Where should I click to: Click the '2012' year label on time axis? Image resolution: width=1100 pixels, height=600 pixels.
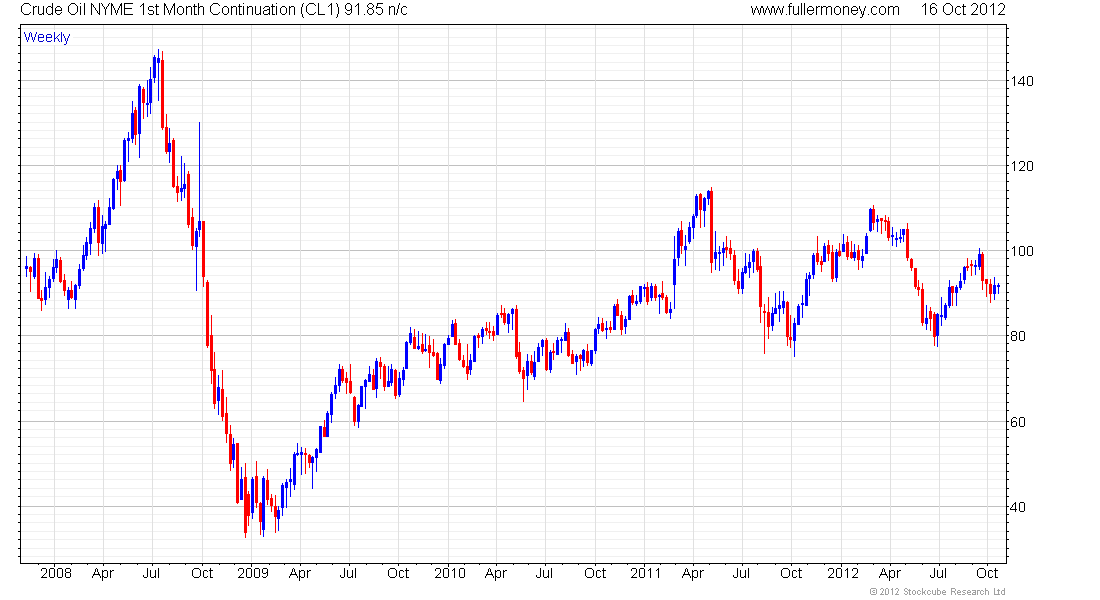point(843,573)
